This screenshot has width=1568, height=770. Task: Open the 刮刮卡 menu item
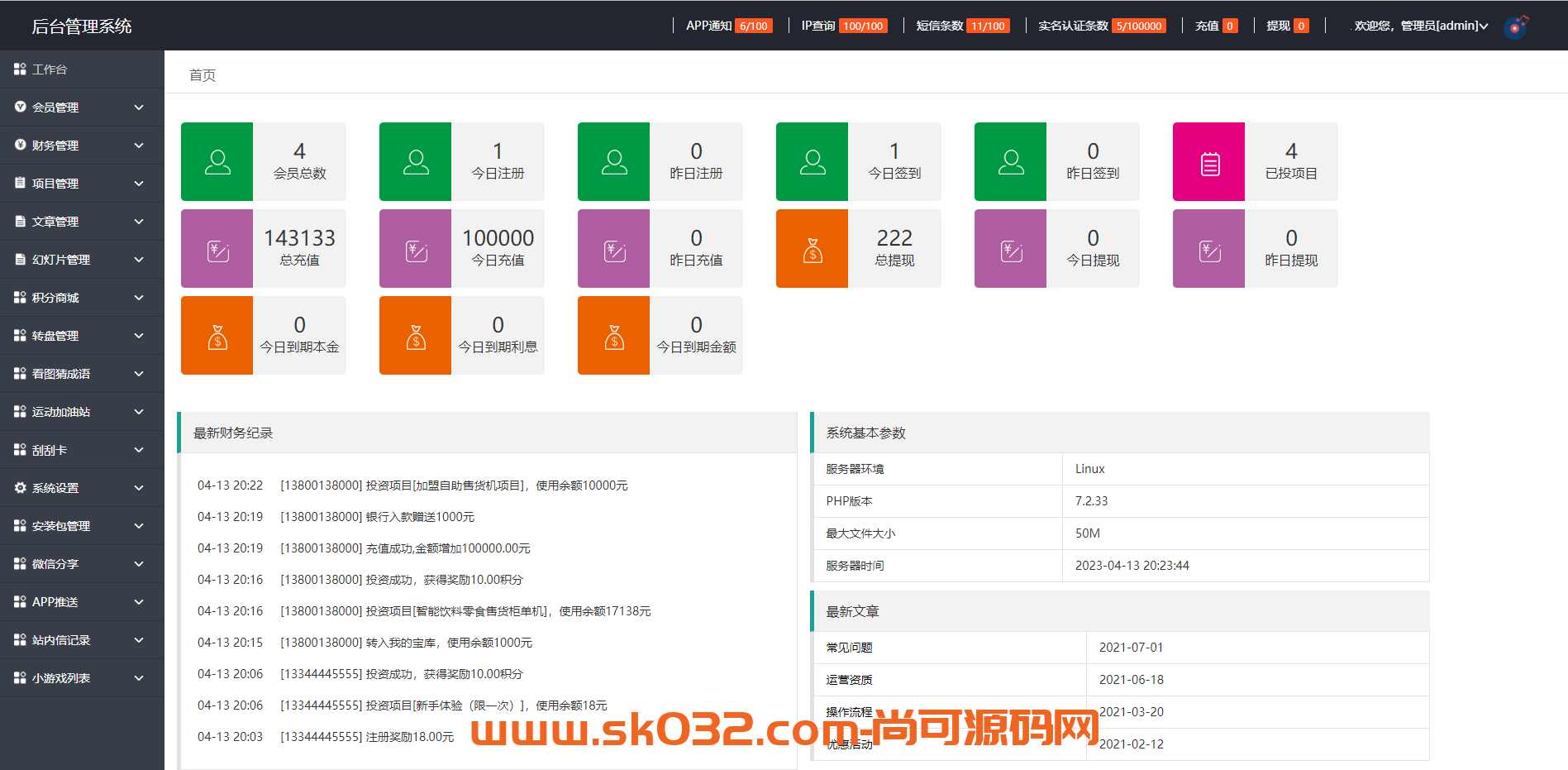point(82,450)
